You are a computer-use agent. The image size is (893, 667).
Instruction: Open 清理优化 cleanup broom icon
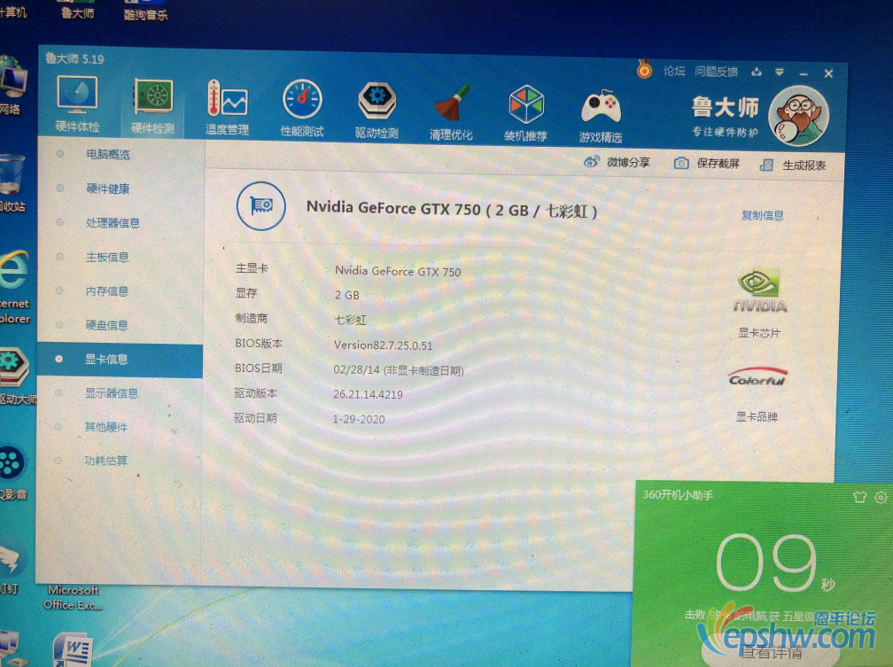[451, 112]
